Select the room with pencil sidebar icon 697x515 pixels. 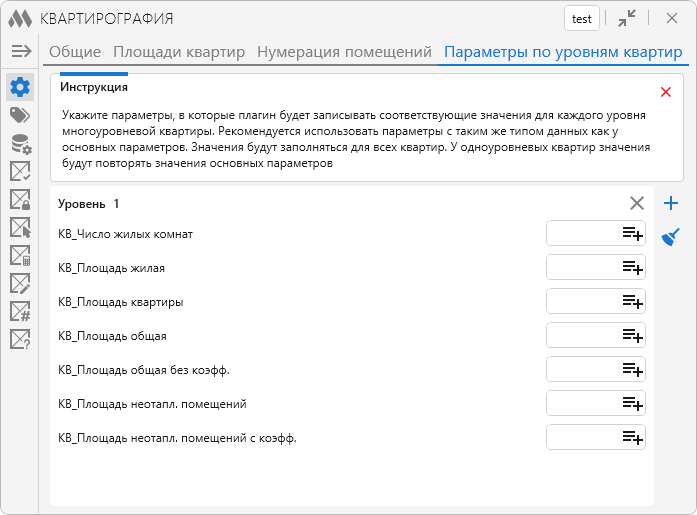click(x=20, y=284)
